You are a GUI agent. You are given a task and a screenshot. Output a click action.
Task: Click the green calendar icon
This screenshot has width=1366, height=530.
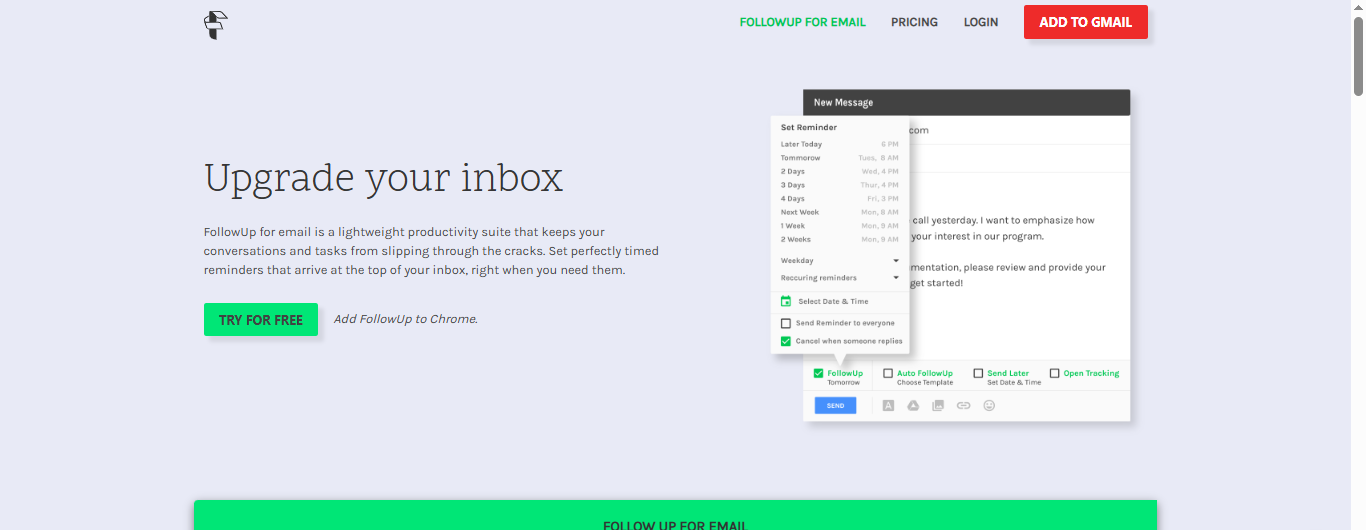786,301
